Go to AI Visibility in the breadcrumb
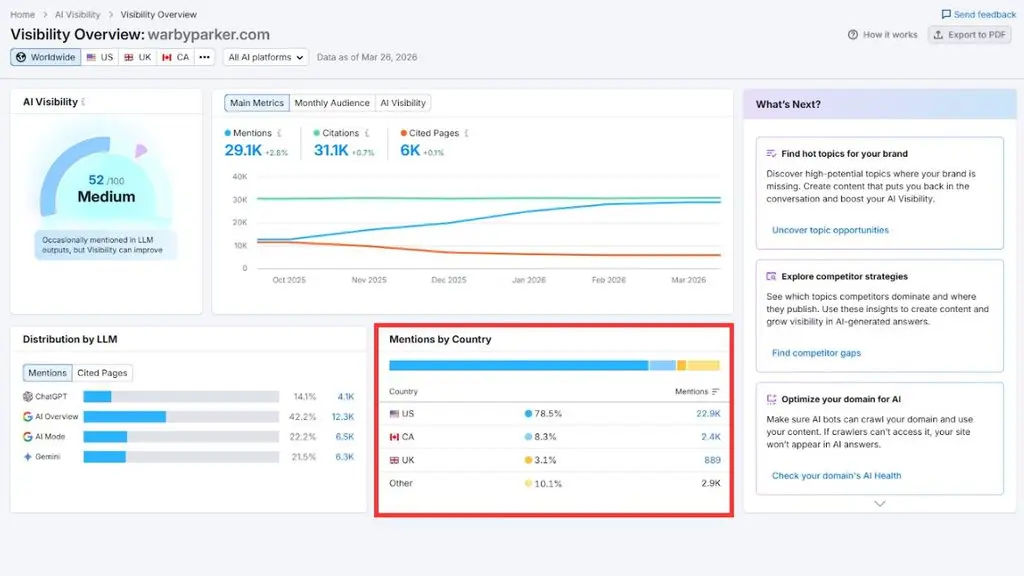 point(78,14)
